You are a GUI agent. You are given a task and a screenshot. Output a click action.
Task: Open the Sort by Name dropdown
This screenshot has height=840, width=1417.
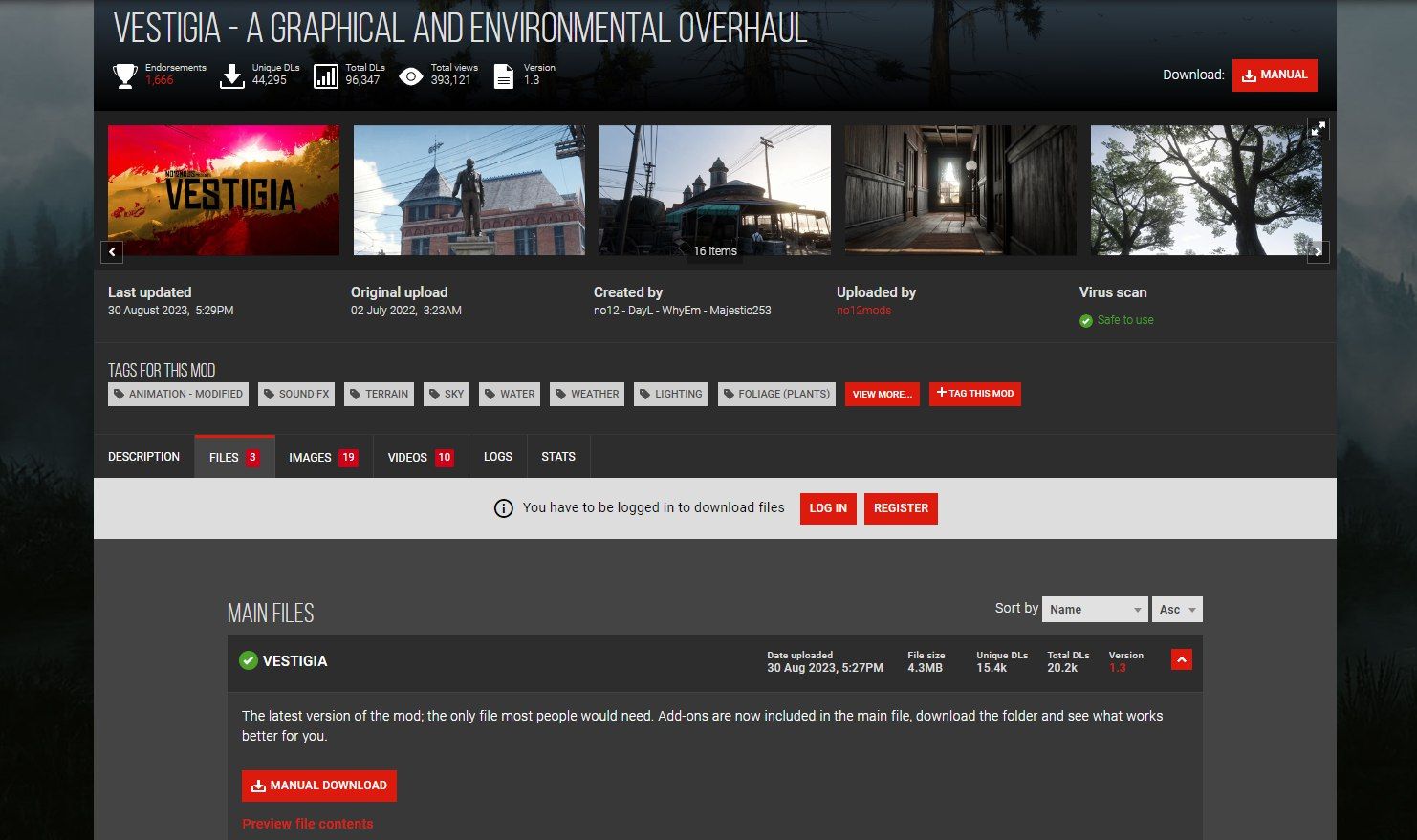click(1095, 610)
